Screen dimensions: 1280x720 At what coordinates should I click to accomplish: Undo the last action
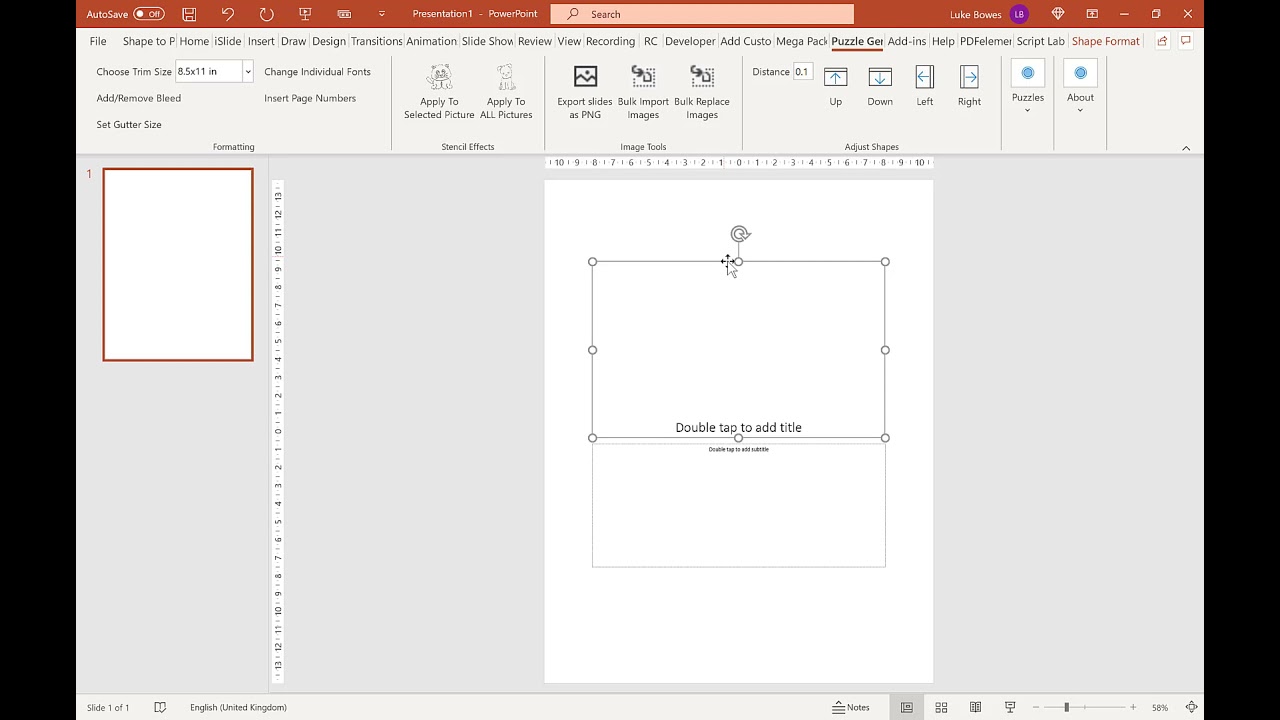click(x=228, y=14)
